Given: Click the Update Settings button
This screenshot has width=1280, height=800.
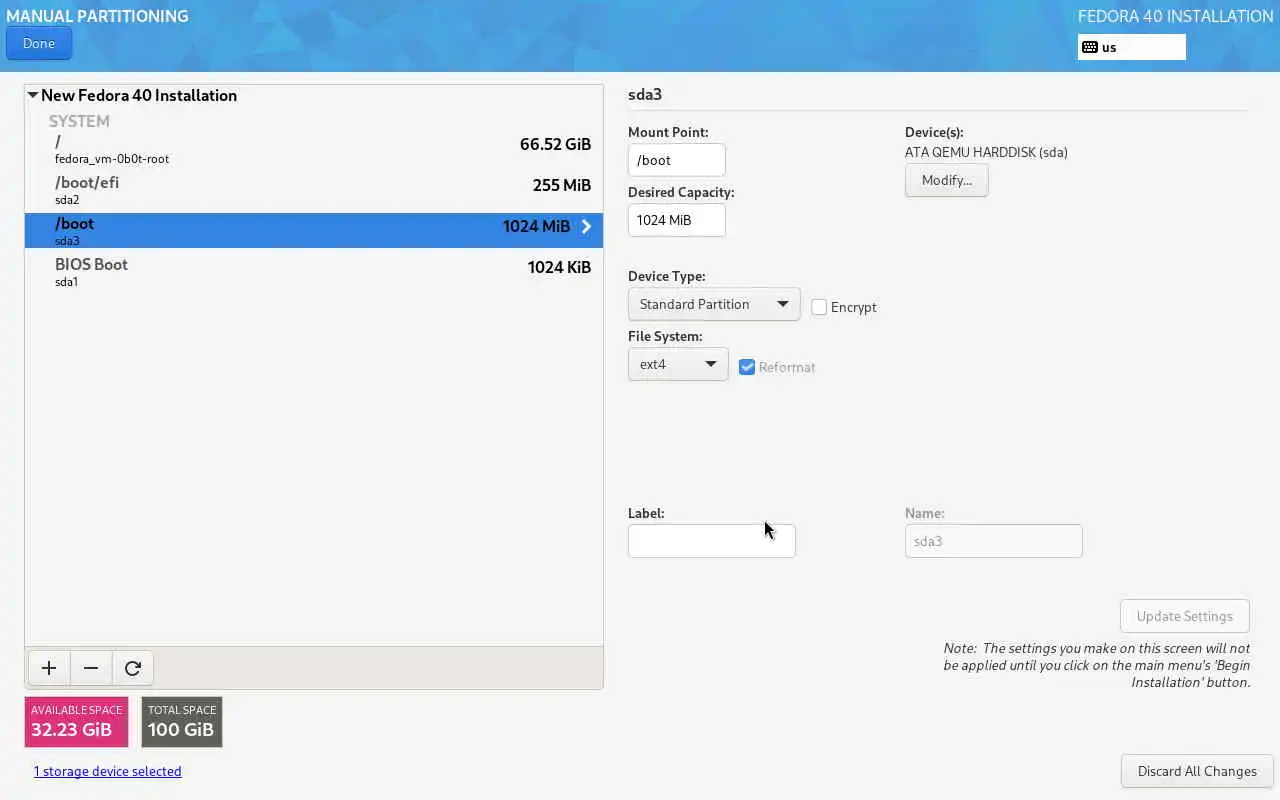Looking at the screenshot, I should tap(1185, 616).
